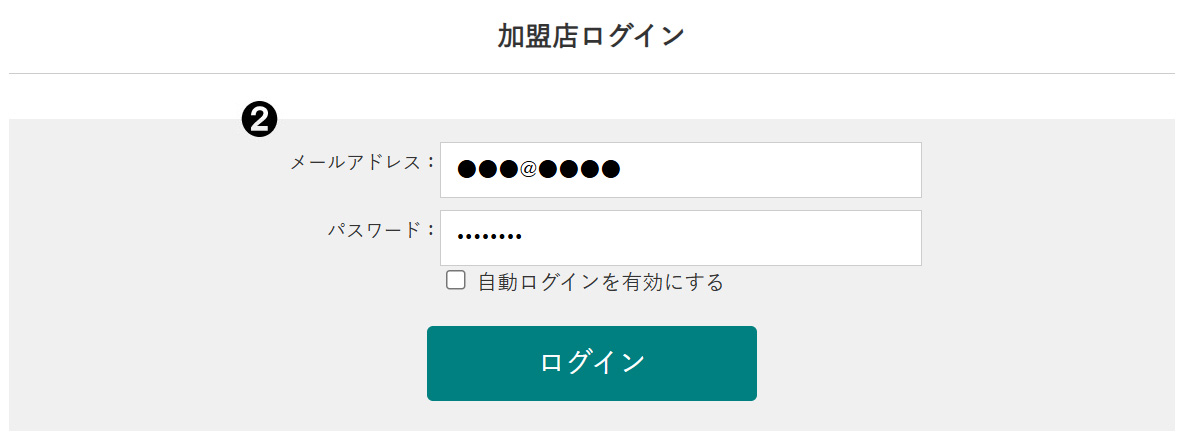Click the empty right side of password field

(x=780, y=238)
